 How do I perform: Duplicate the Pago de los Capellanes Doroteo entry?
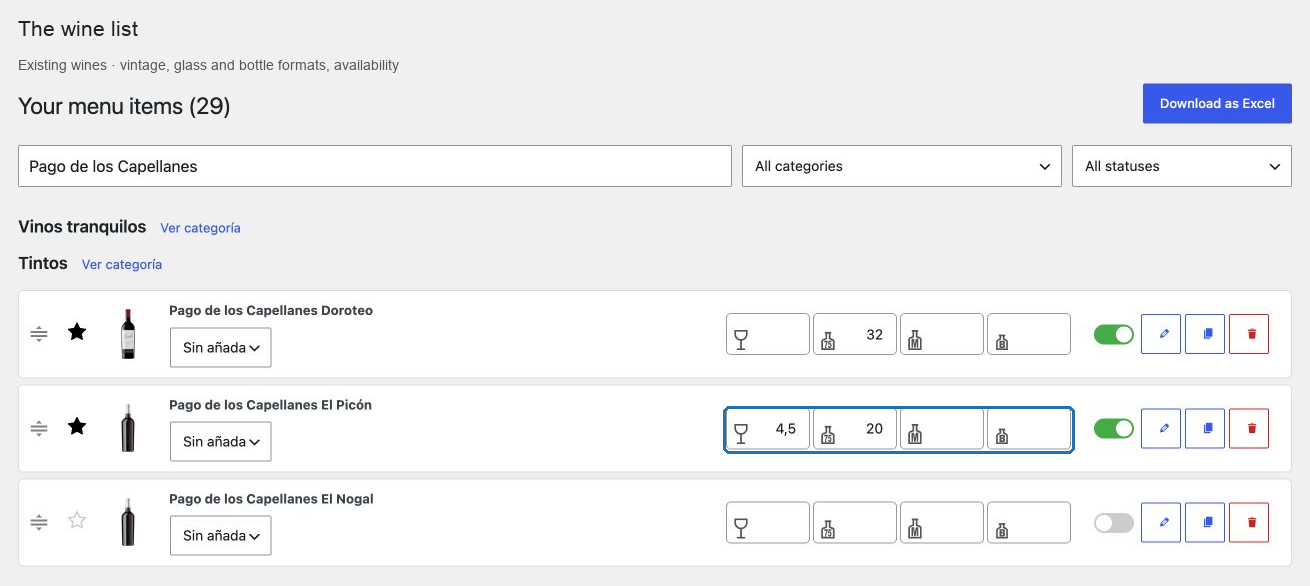1205,334
